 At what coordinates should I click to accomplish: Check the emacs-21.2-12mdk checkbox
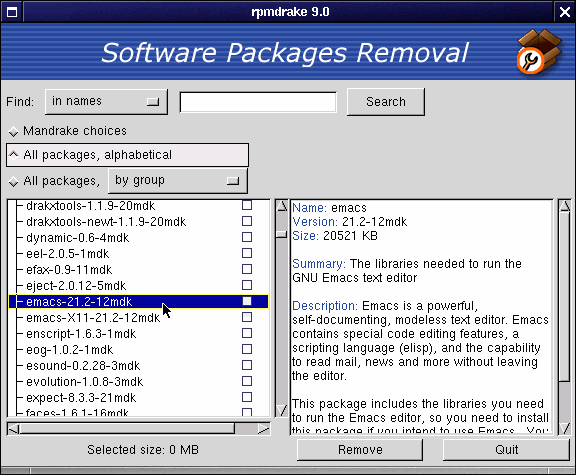point(247,301)
